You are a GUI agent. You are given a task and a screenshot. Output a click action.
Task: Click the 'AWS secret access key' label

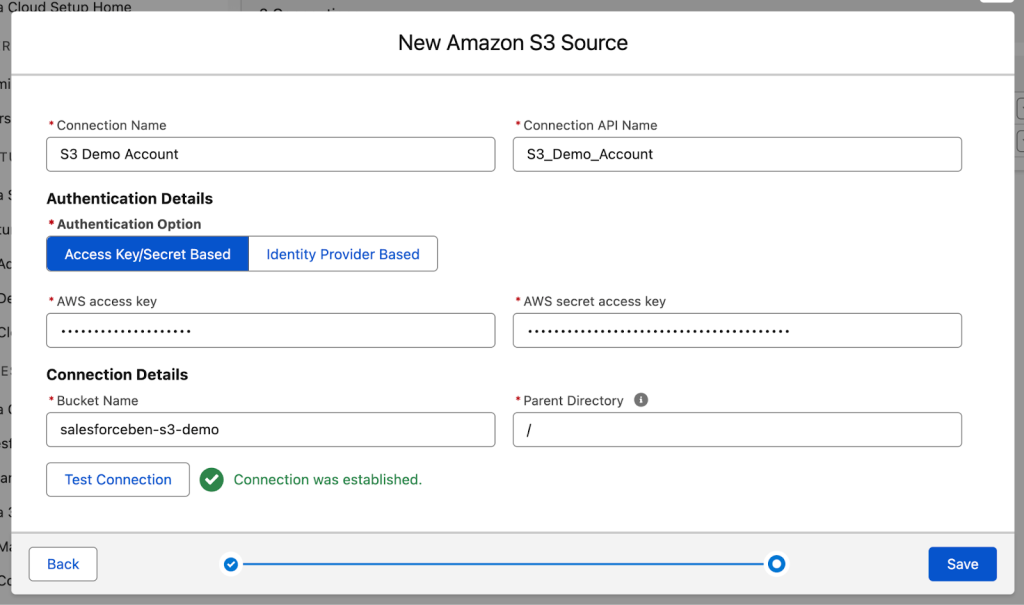[594, 301]
